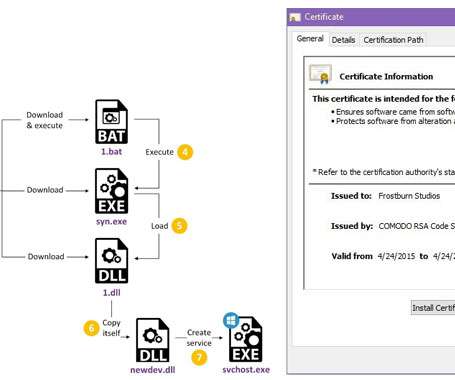
Task: Click the certificate ribbon icon
Action: [x=320, y=74]
